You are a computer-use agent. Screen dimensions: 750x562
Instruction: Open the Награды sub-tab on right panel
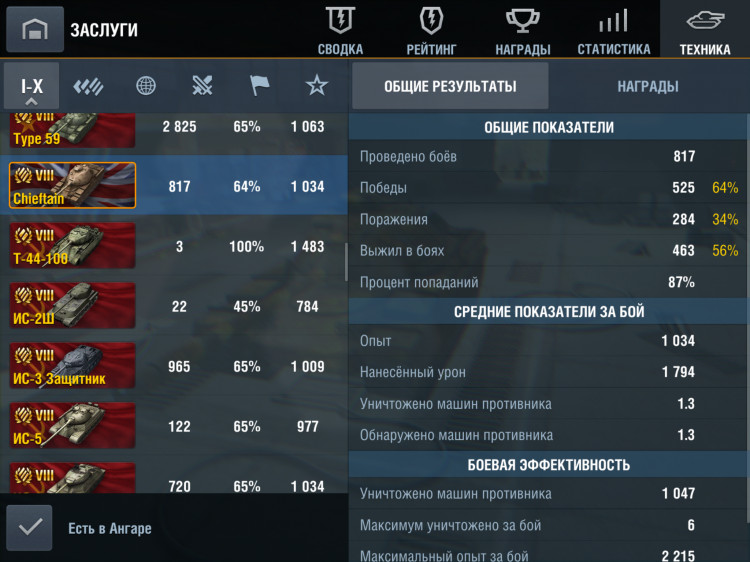coord(648,87)
